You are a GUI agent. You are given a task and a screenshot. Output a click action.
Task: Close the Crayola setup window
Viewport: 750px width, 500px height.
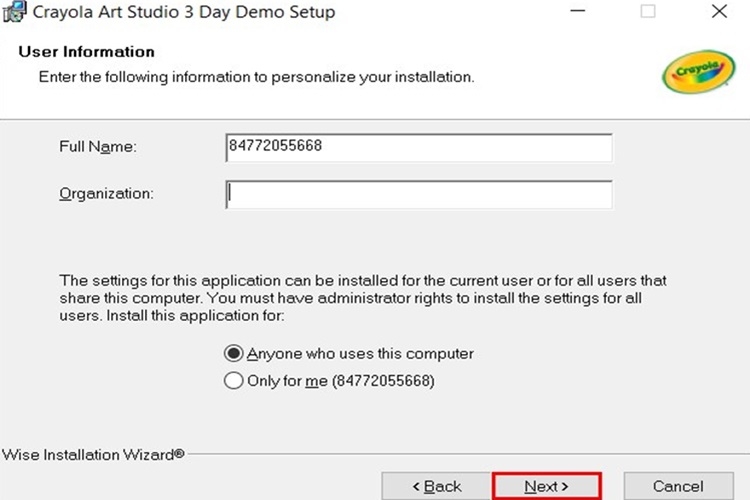719,13
